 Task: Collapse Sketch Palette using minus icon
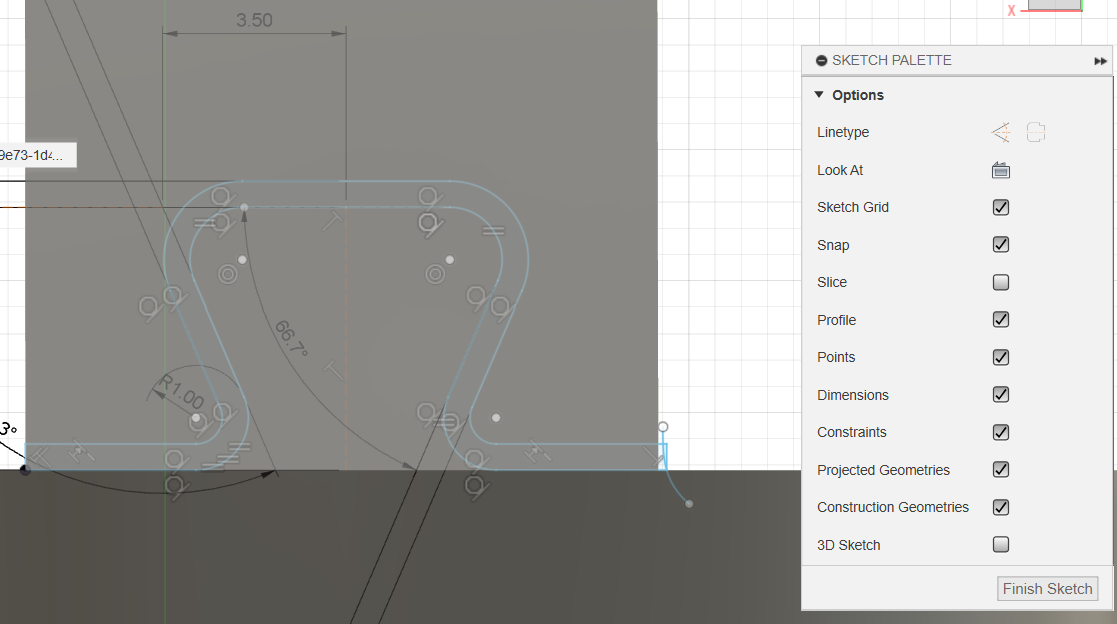tap(821, 61)
